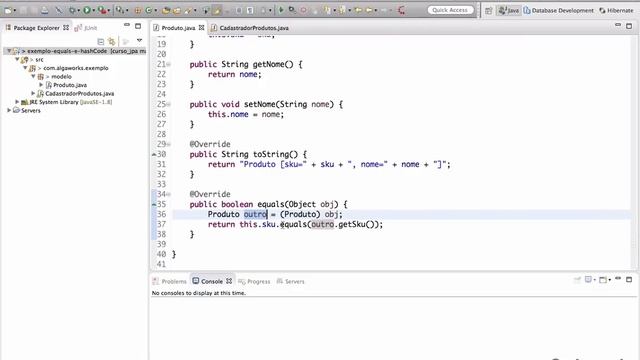Toggle Show Whitespace Characters pilcrow icon
This screenshot has width=640, height=360.
click(250, 10)
